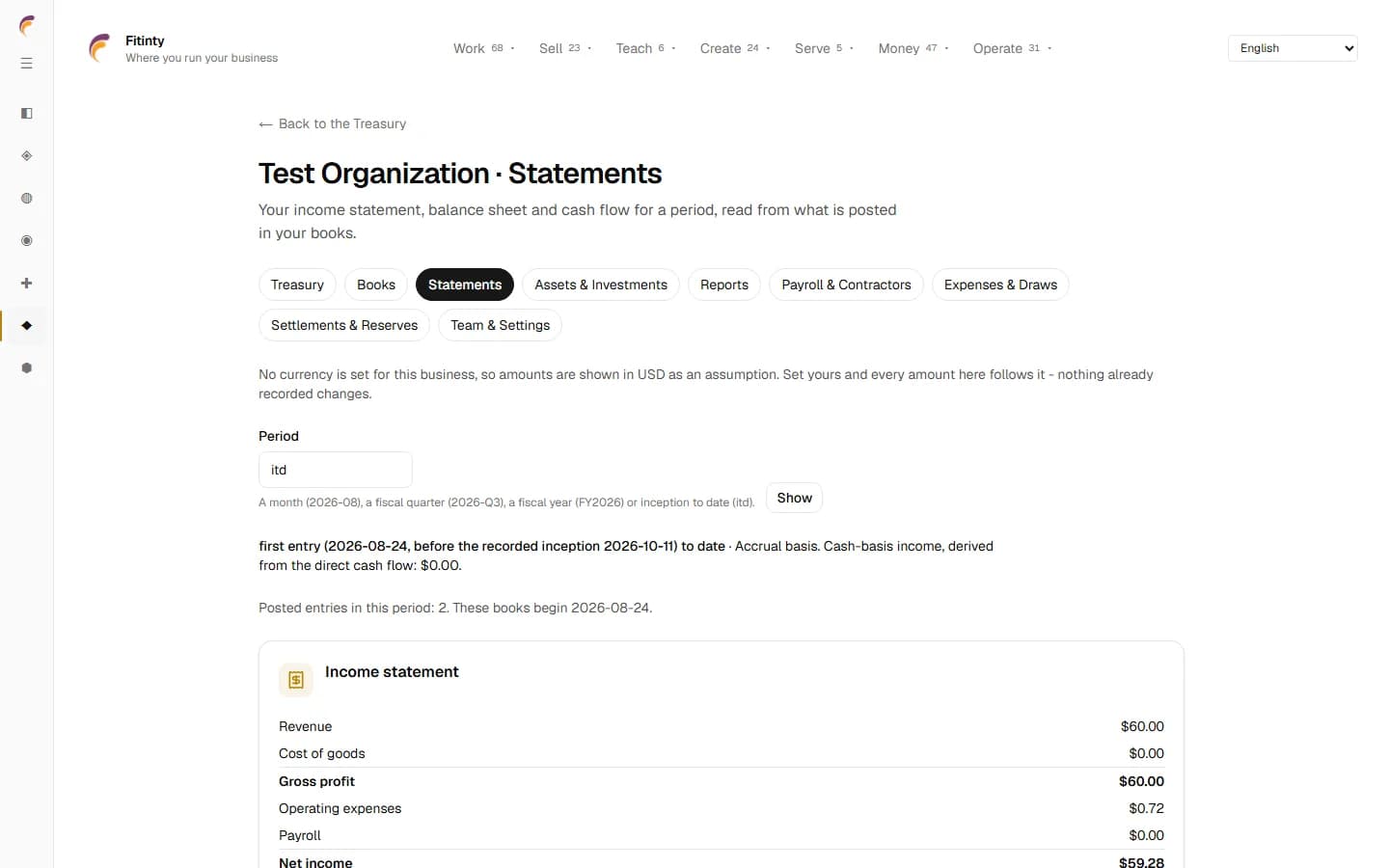
Task: Switch to Expenses & Draws tab
Action: point(1000,285)
